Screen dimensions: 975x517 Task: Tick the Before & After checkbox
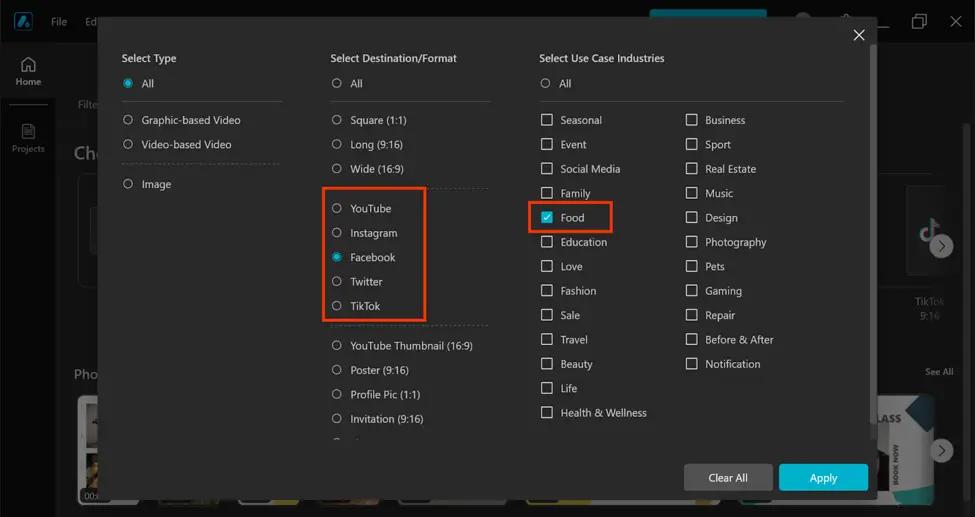[692, 340]
